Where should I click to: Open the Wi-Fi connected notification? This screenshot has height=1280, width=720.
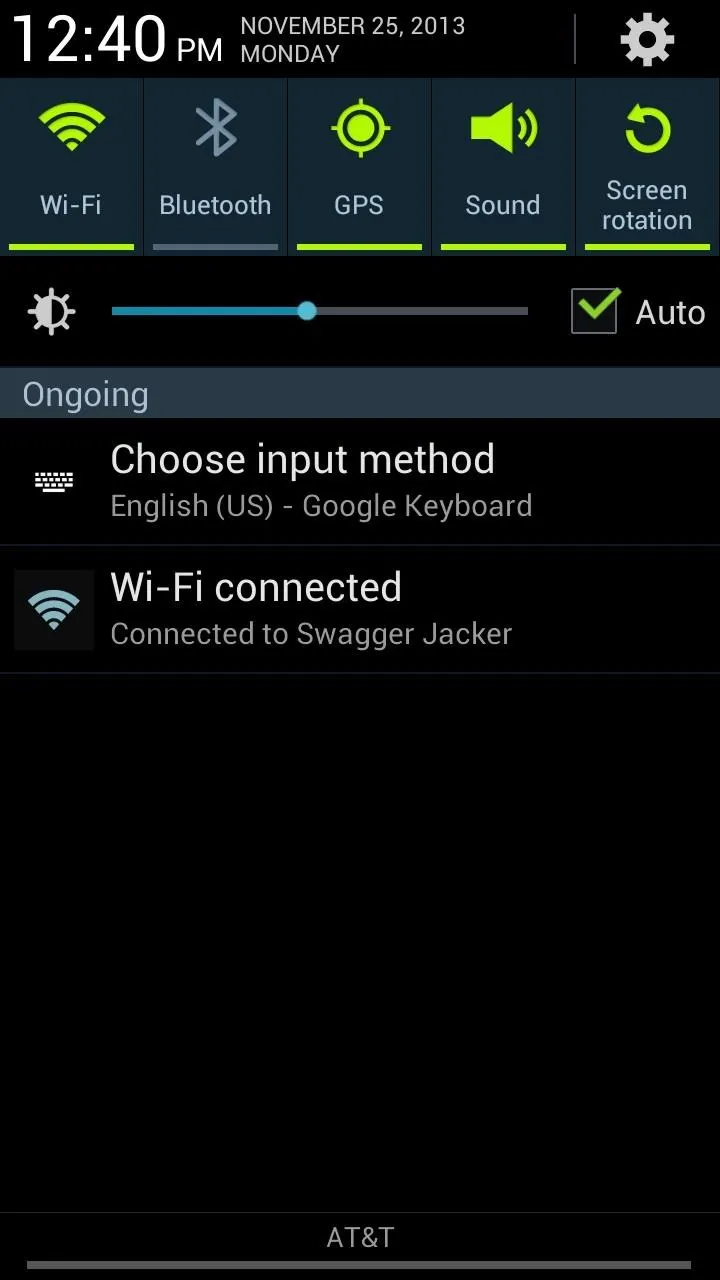click(x=360, y=610)
